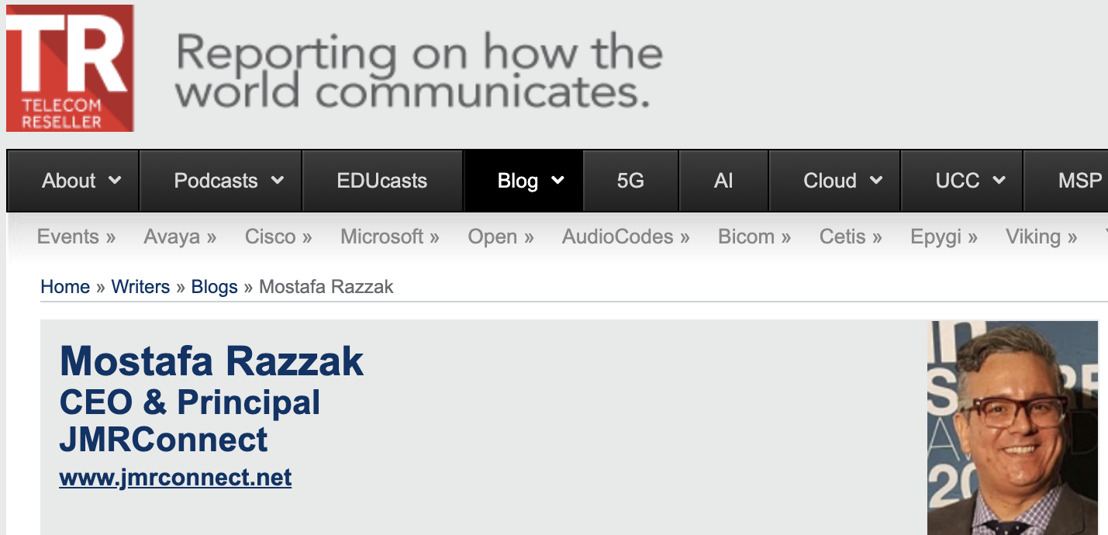The height and width of the screenshot is (535, 1108).
Task: Open the Writers breadcrumb link
Action: (141, 287)
